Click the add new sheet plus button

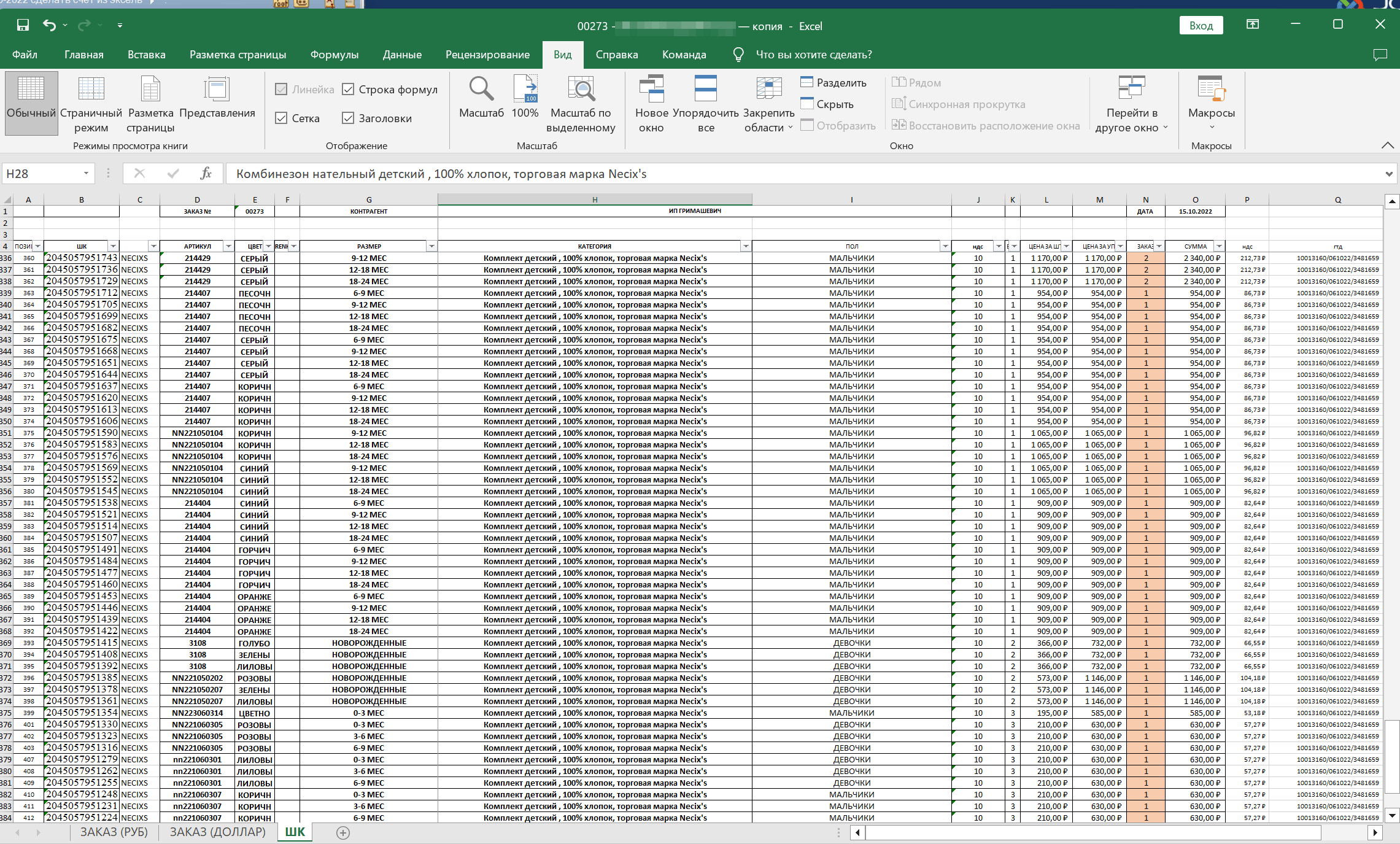pos(343,832)
